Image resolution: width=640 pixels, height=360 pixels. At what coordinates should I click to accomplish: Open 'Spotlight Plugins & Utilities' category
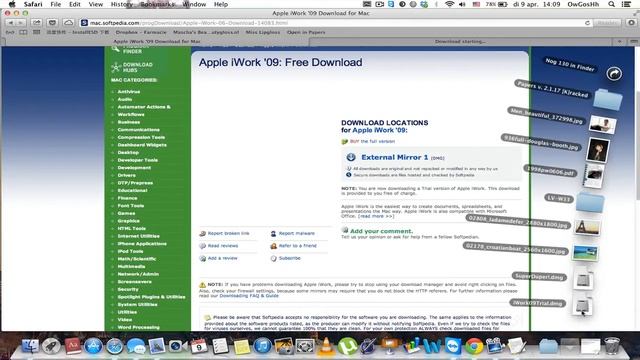[x=151, y=297]
